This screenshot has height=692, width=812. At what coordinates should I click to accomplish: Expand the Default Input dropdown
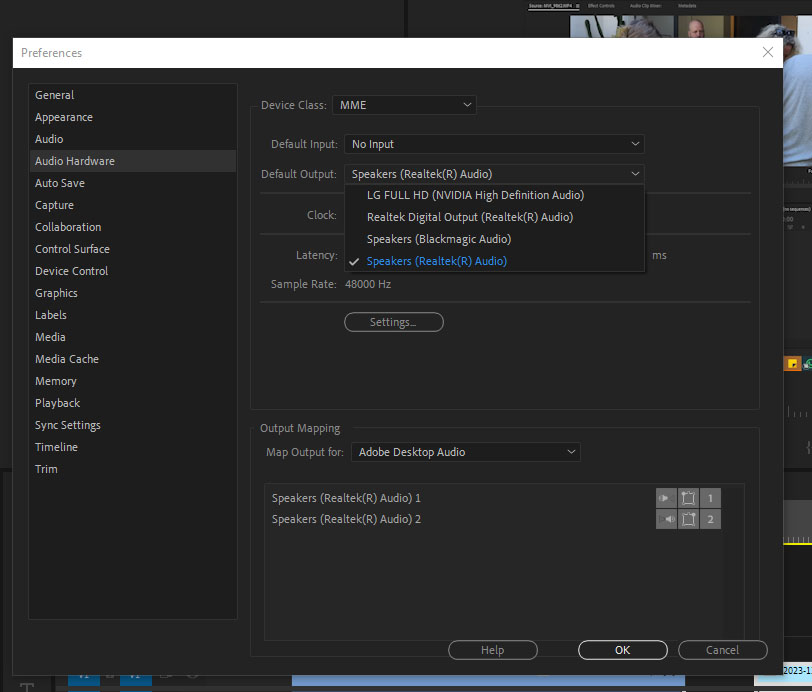pyautogui.click(x=494, y=144)
